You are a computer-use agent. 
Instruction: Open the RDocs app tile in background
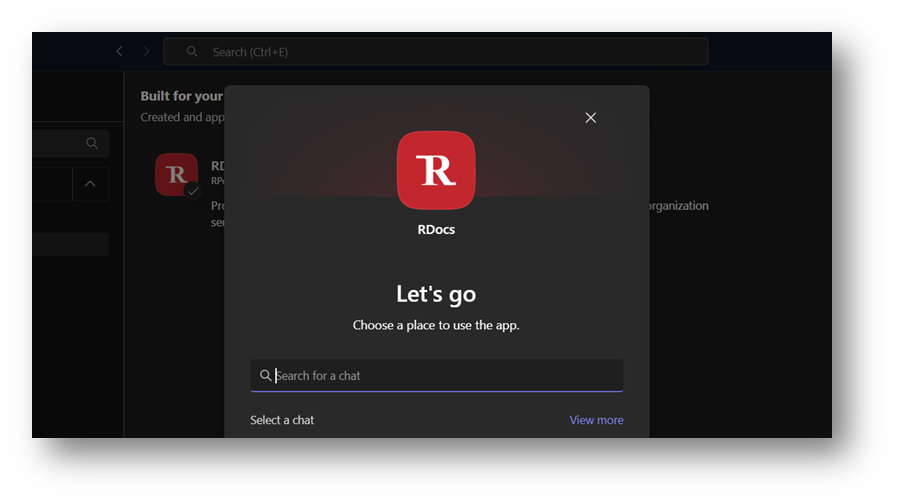point(176,175)
